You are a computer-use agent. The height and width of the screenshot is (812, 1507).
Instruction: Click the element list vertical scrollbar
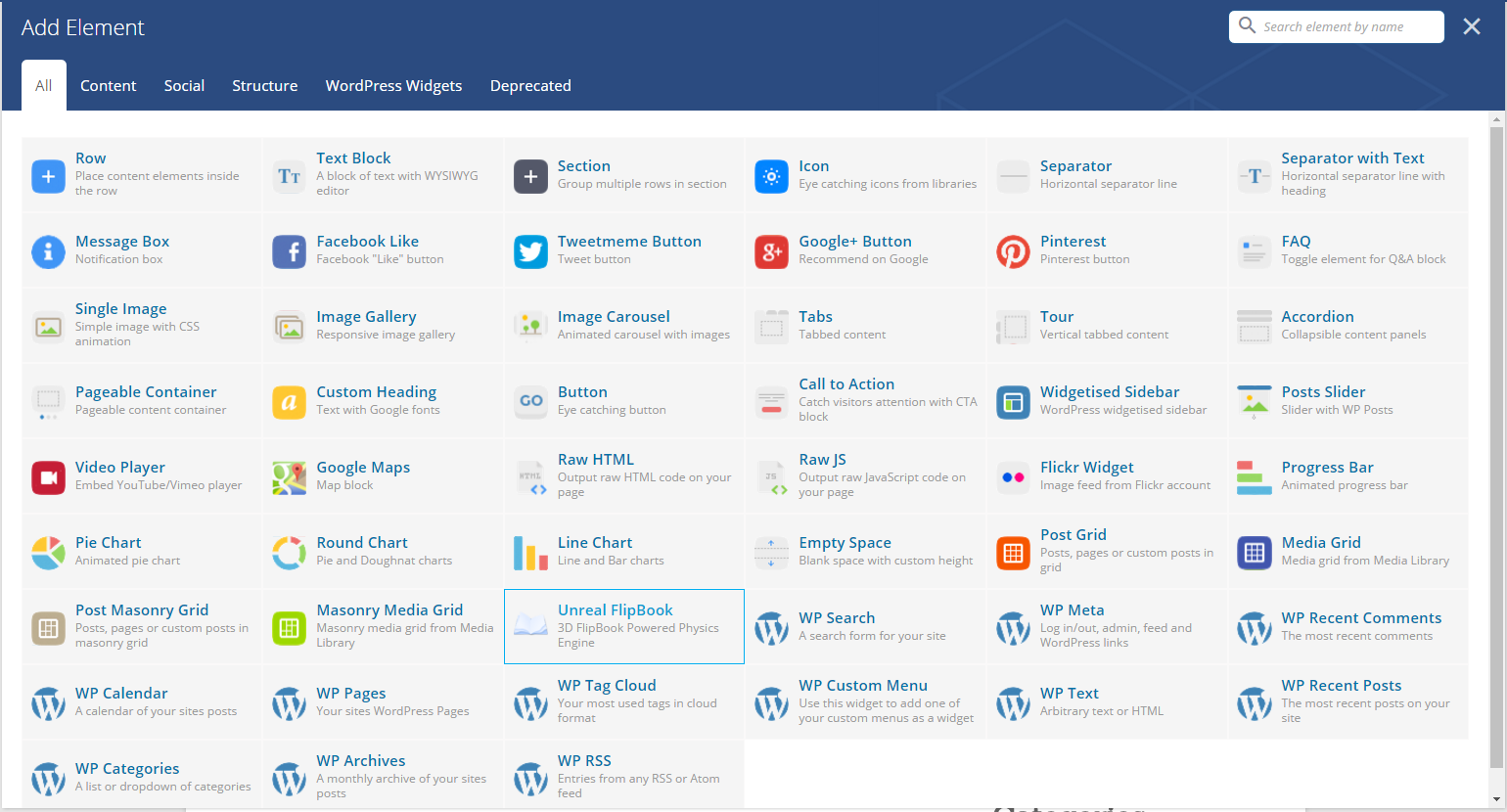pos(1496,447)
